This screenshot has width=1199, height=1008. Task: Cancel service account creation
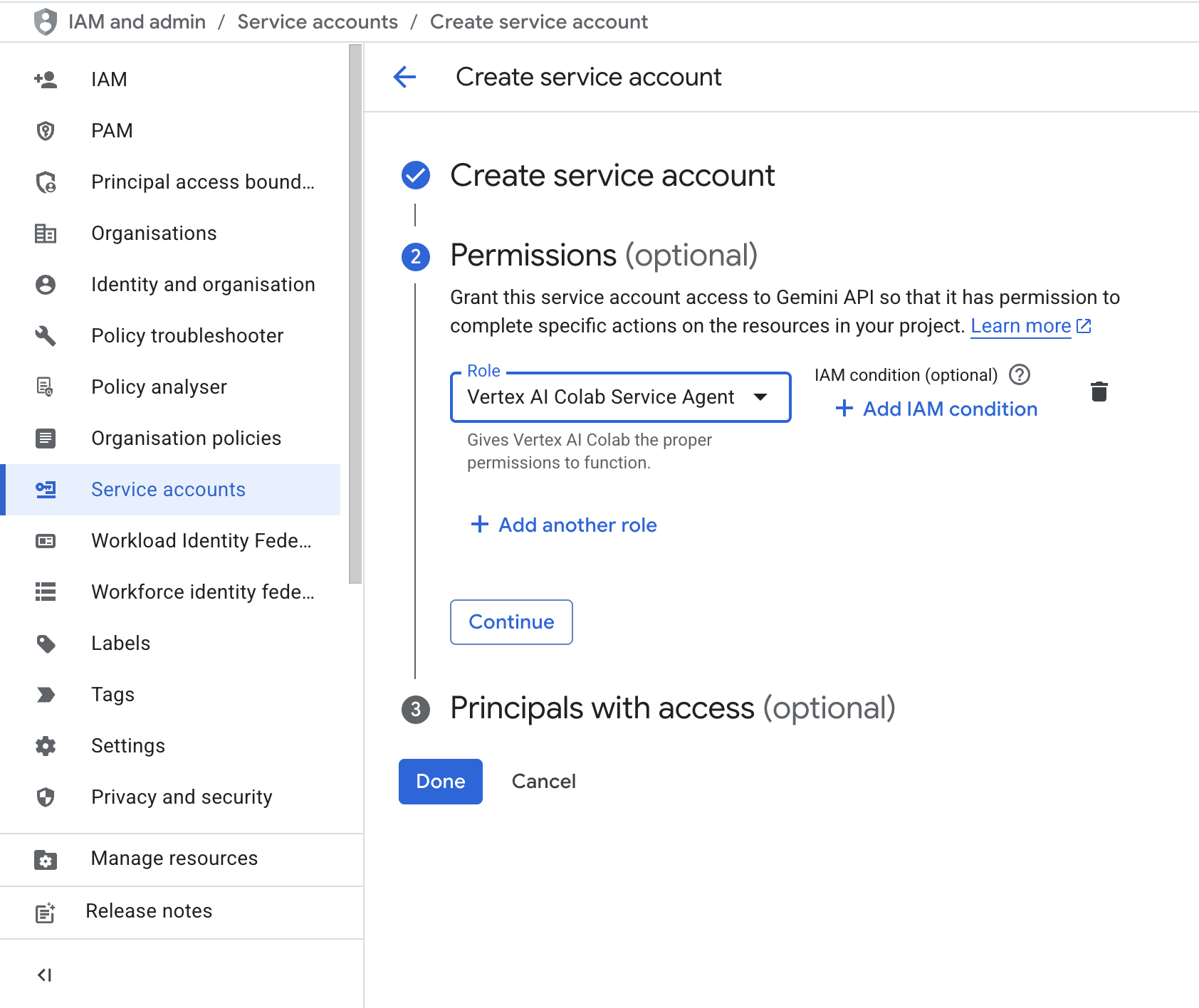click(x=544, y=782)
